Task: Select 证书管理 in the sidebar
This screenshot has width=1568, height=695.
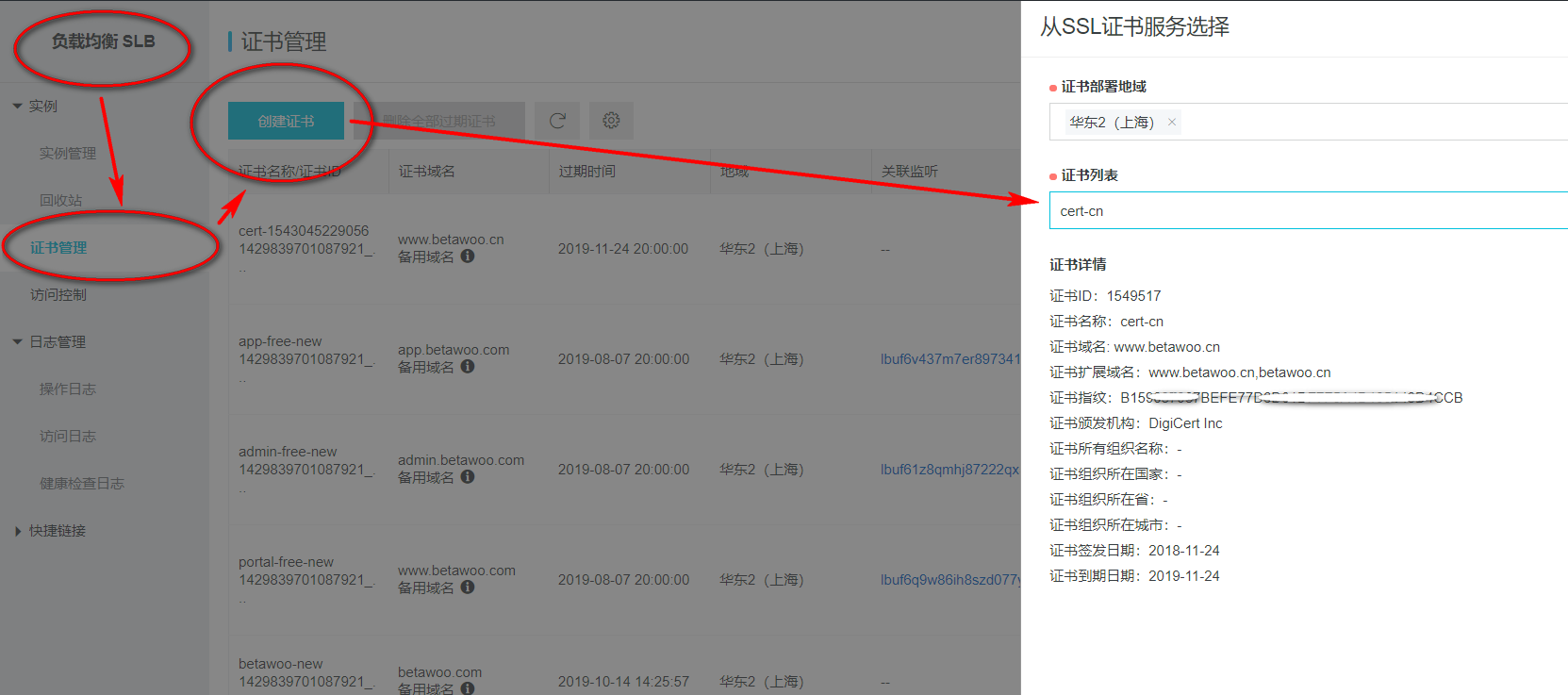Action: (x=58, y=247)
